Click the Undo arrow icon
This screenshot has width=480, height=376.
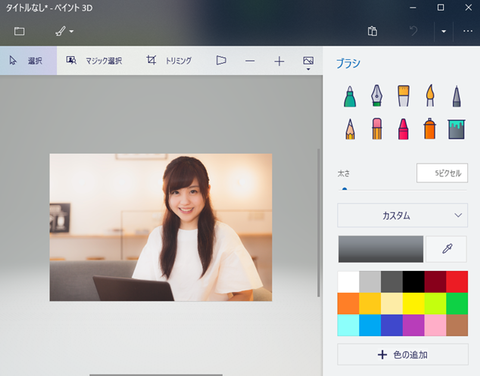pos(413,31)
